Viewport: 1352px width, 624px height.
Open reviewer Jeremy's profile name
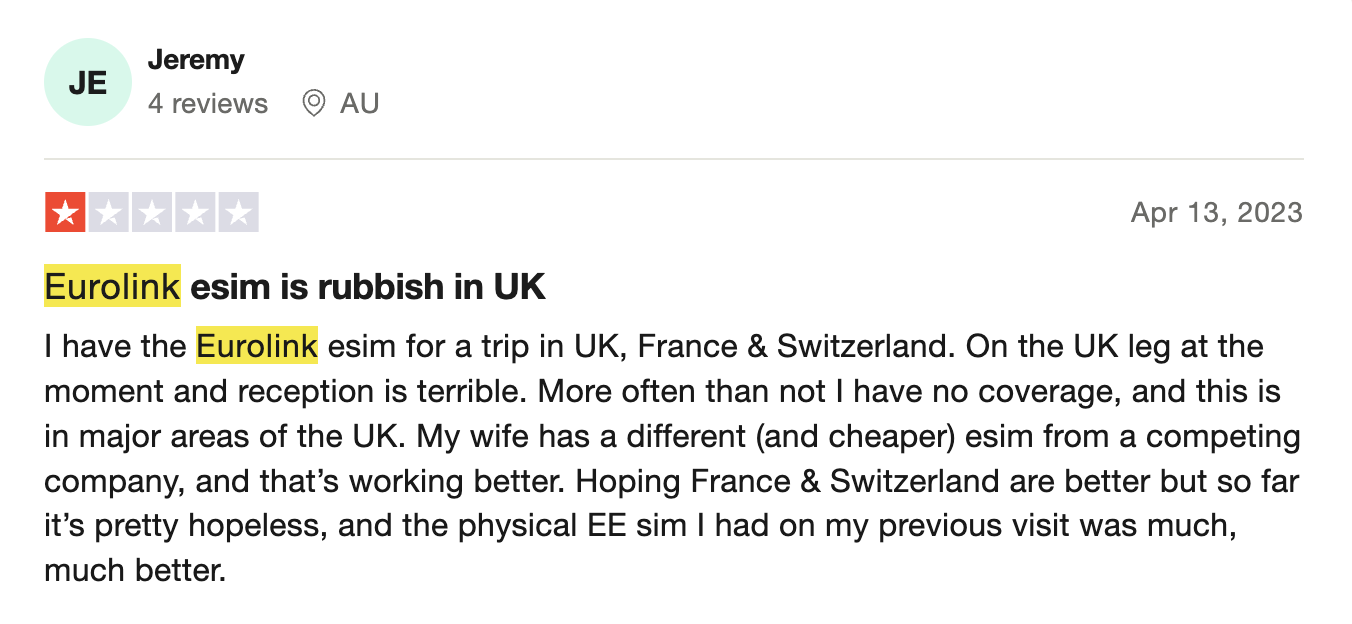click(x=196, y=60)
